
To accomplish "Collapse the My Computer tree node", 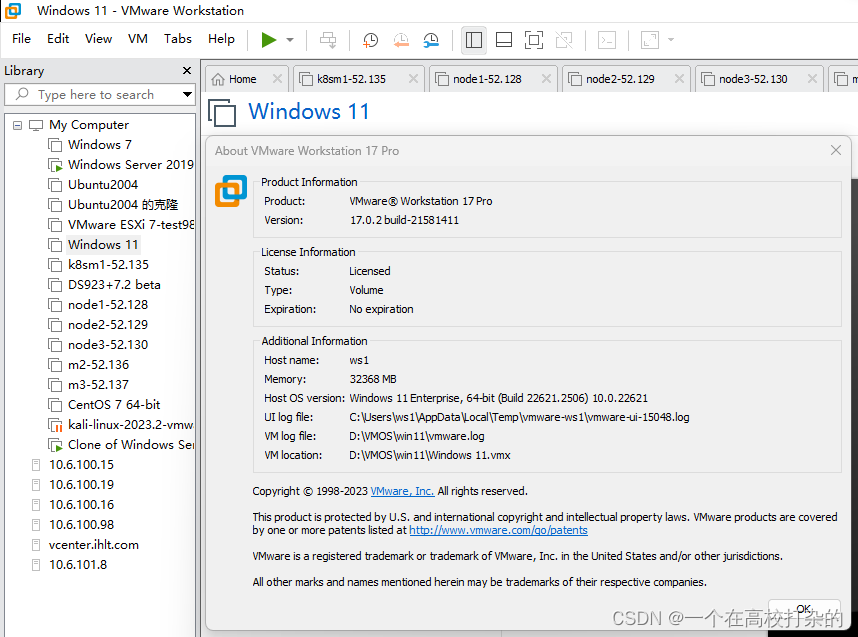I will click(x=18, y=125).
